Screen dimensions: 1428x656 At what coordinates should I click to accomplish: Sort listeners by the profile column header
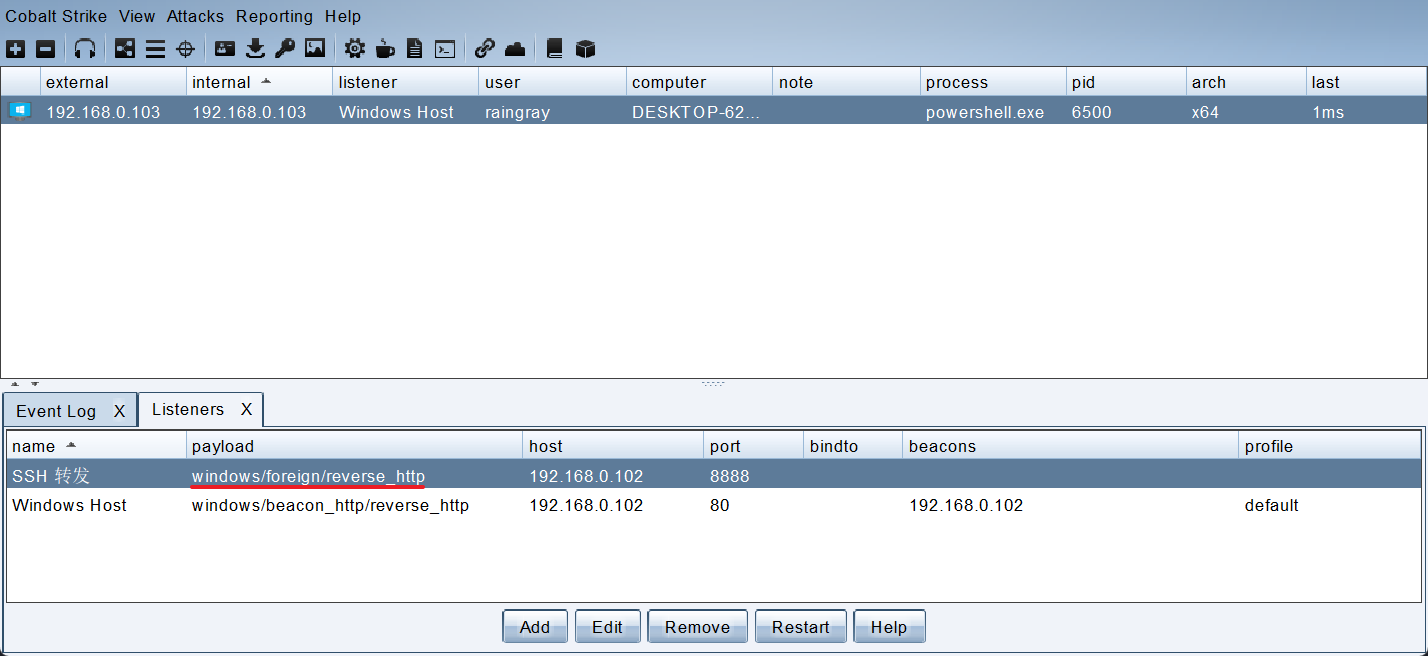1329,446
